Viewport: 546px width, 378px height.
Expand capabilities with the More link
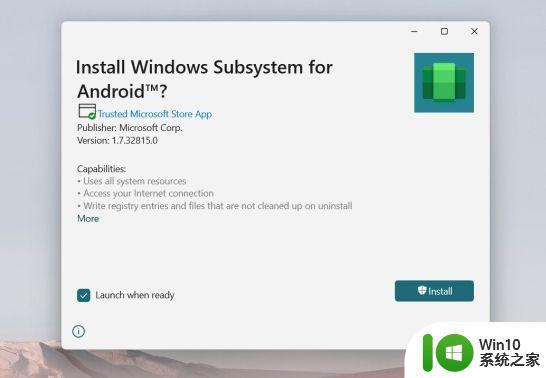pyautogui.click(x=88, y=219)
